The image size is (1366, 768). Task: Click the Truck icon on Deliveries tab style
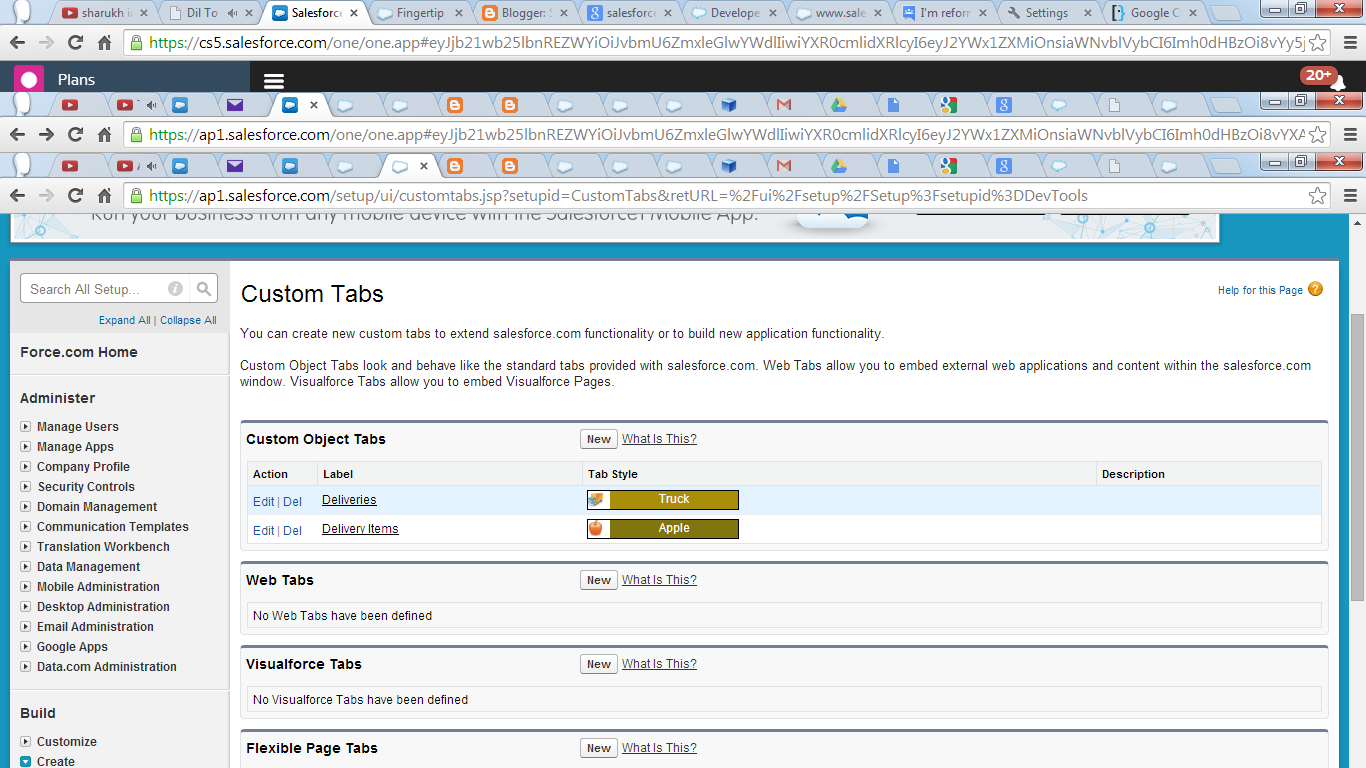[x=597, y=499]
